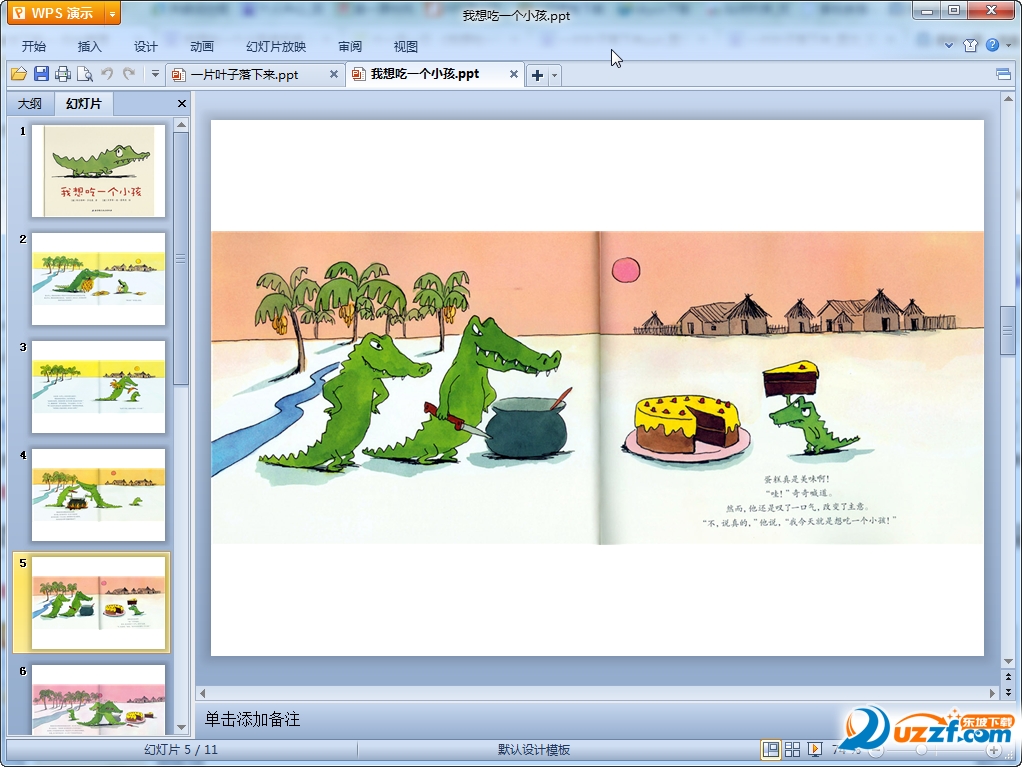Expand the help dropdown arrow

(x=1009, y=46)
